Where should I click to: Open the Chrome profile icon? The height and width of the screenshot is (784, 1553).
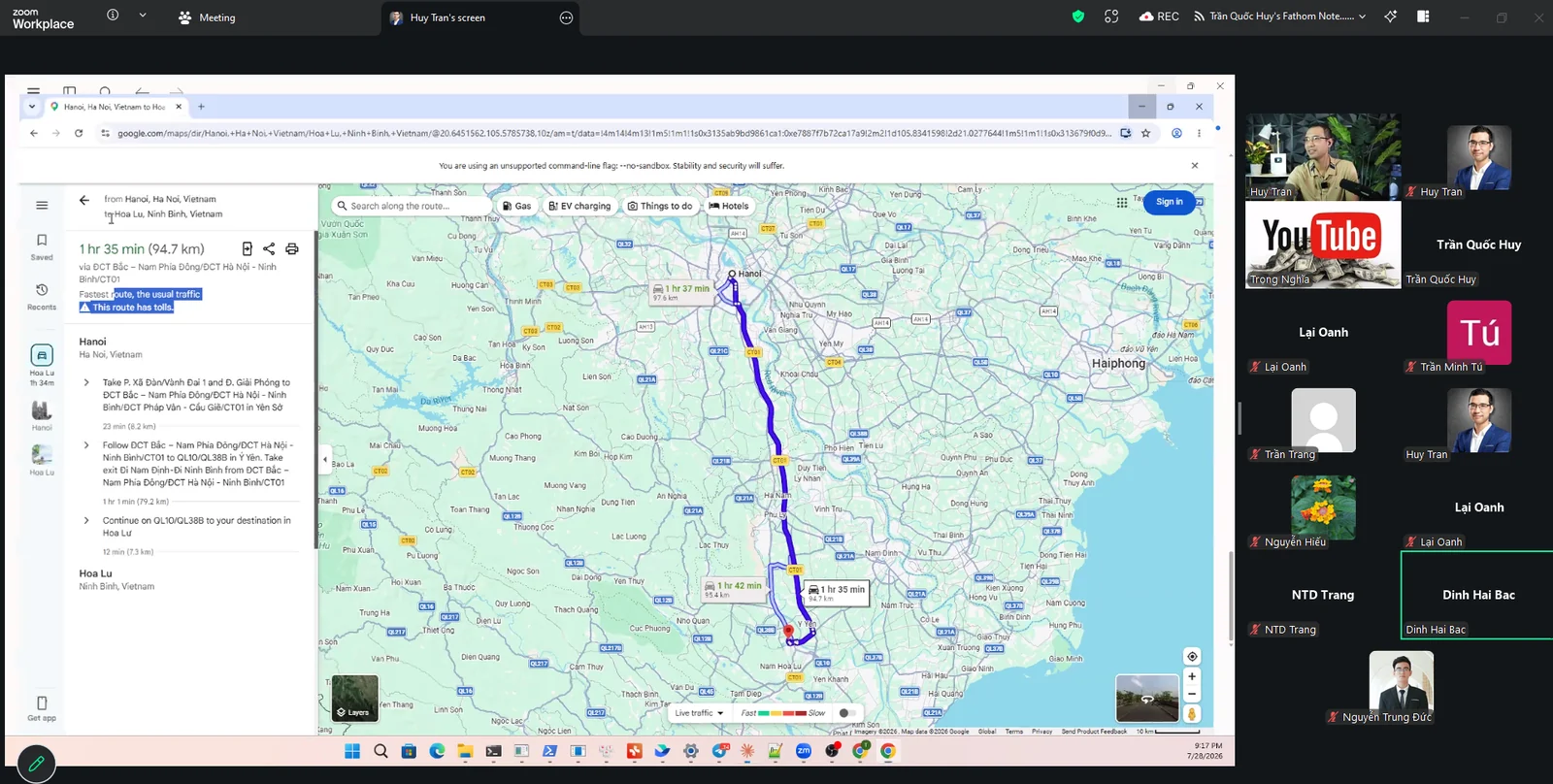point(1176,133)
